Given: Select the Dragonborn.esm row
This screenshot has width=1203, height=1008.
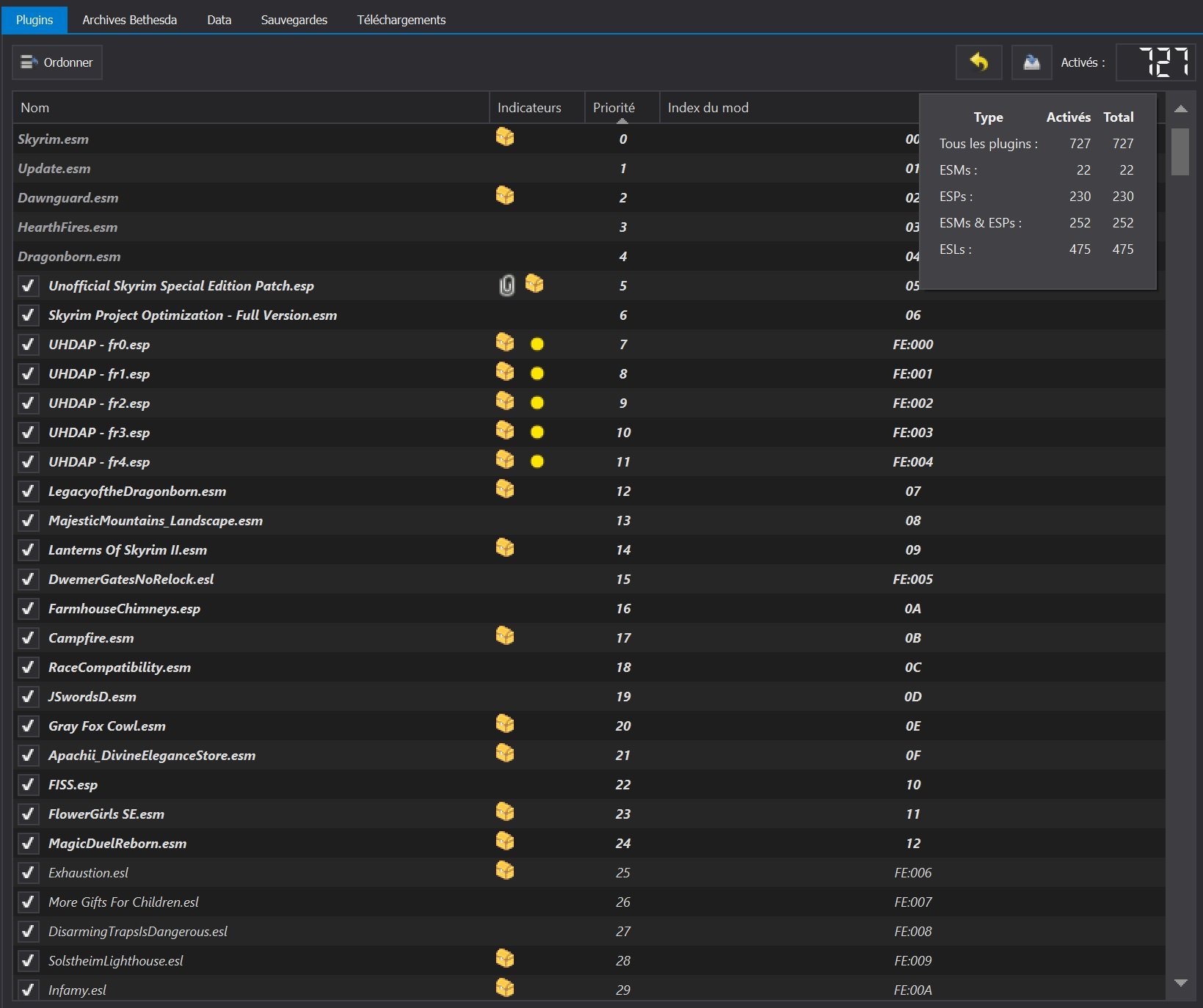Looking at the screenshot, I should tap(589, 256).
